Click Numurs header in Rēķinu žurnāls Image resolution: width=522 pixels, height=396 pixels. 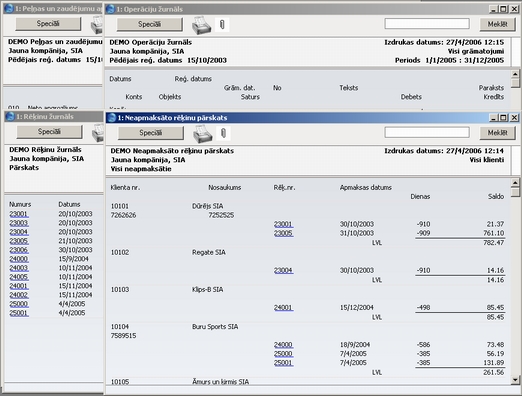(x=20, y=204)
